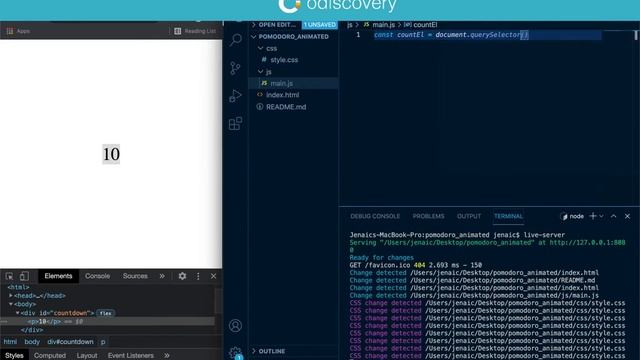Click the number 10 on the webpage

pyautogui.click(x=111, y=154)
